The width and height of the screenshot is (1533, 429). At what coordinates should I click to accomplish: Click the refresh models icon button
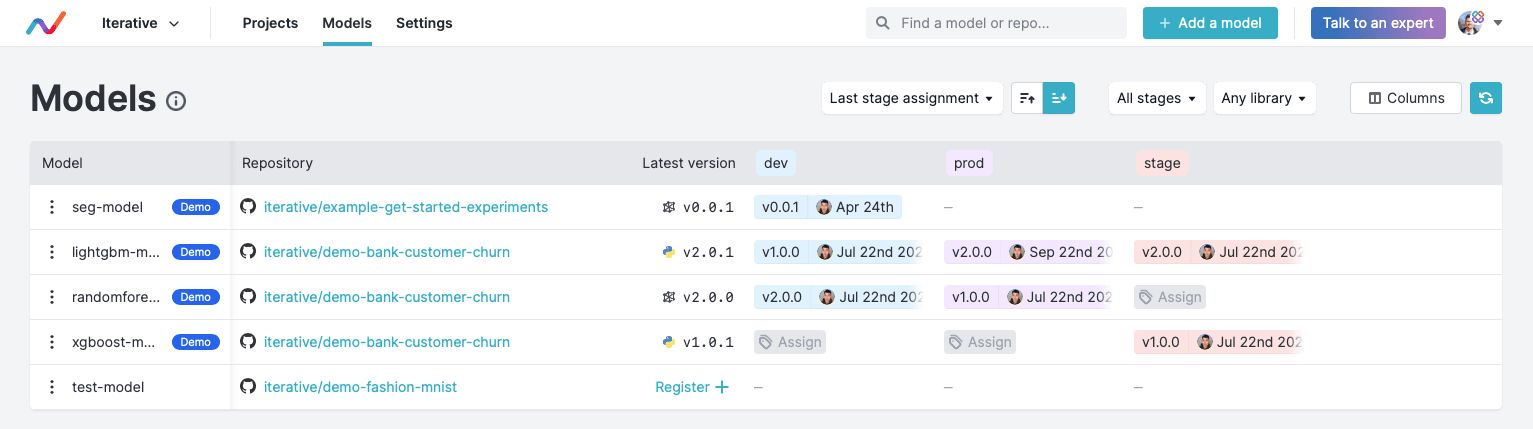(1486, 98)
